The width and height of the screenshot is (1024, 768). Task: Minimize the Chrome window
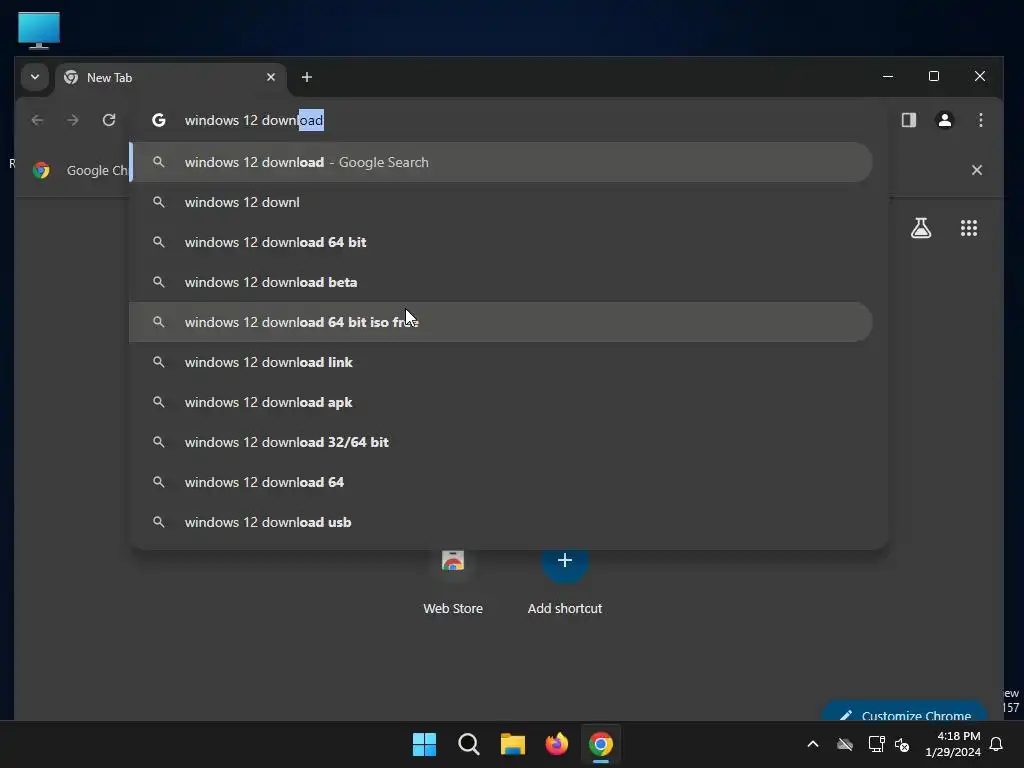(888, 76)
